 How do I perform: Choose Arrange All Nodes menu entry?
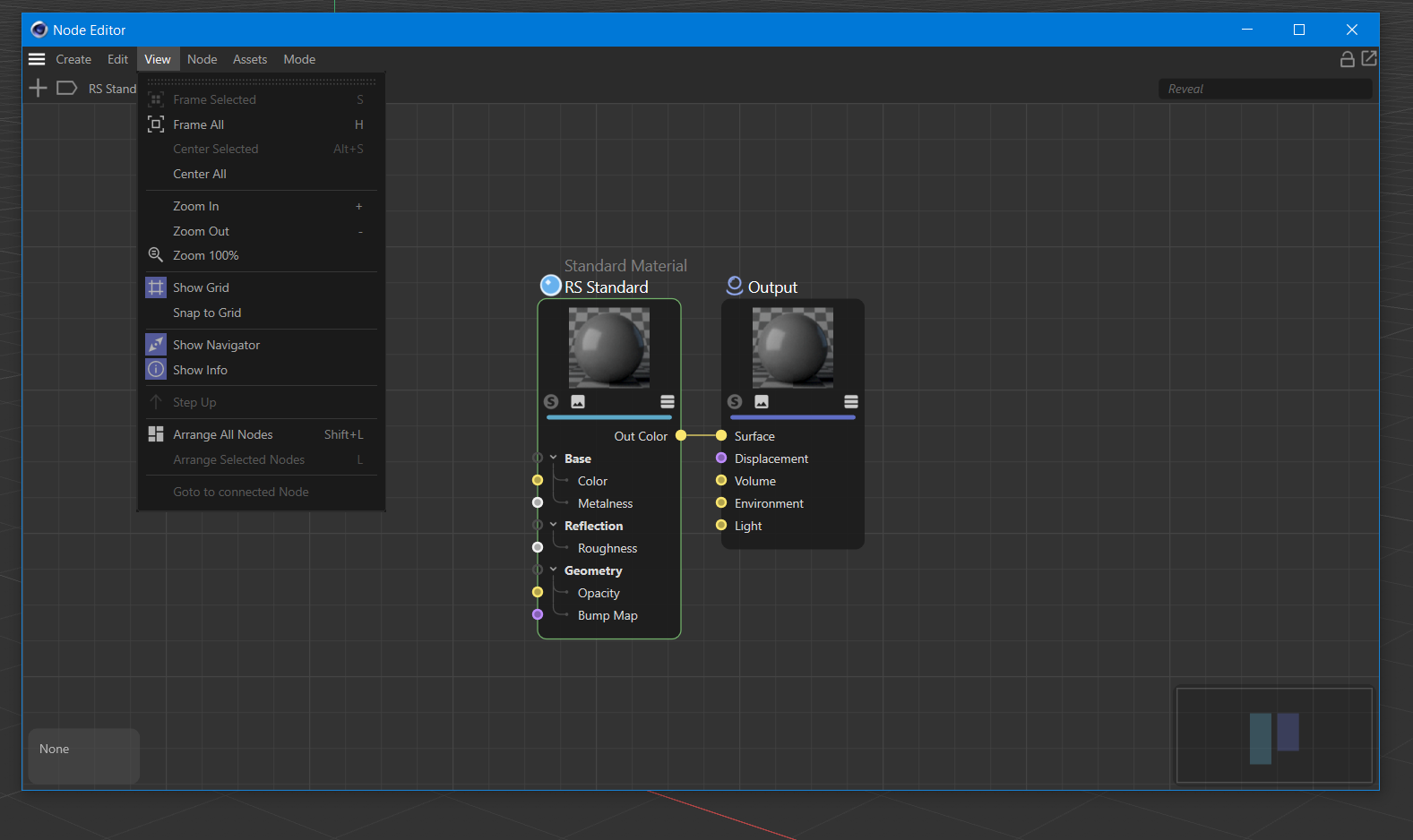pyautogui.click(x=261, y=434)
